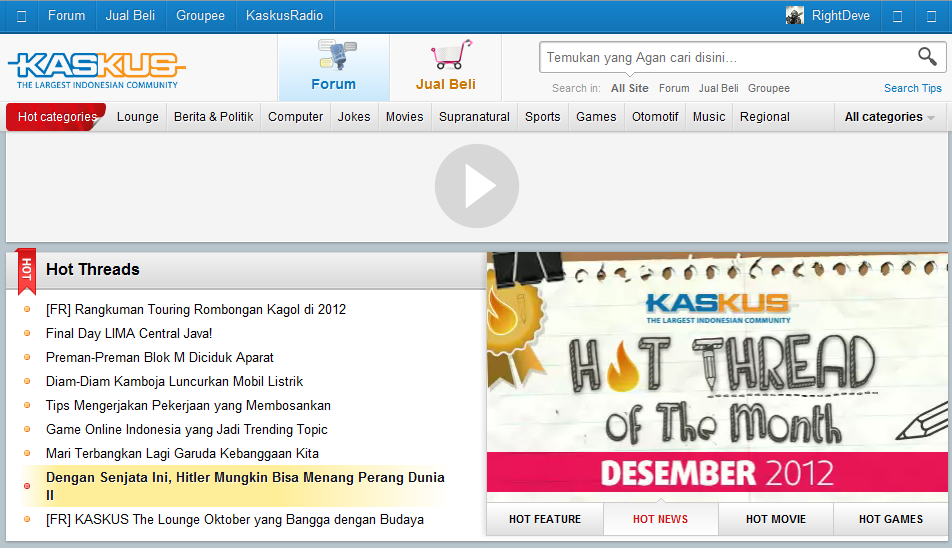Click Jual Beli in the top blue bar
Screen dimensions: 952x548
tap(131, 16)
